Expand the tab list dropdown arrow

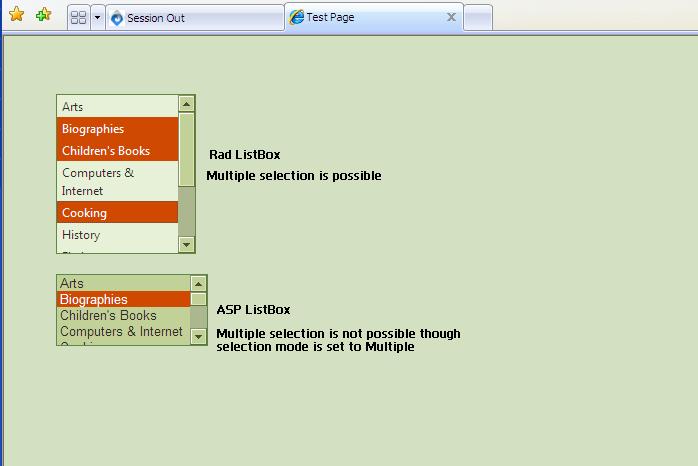(x=97, y=18)
